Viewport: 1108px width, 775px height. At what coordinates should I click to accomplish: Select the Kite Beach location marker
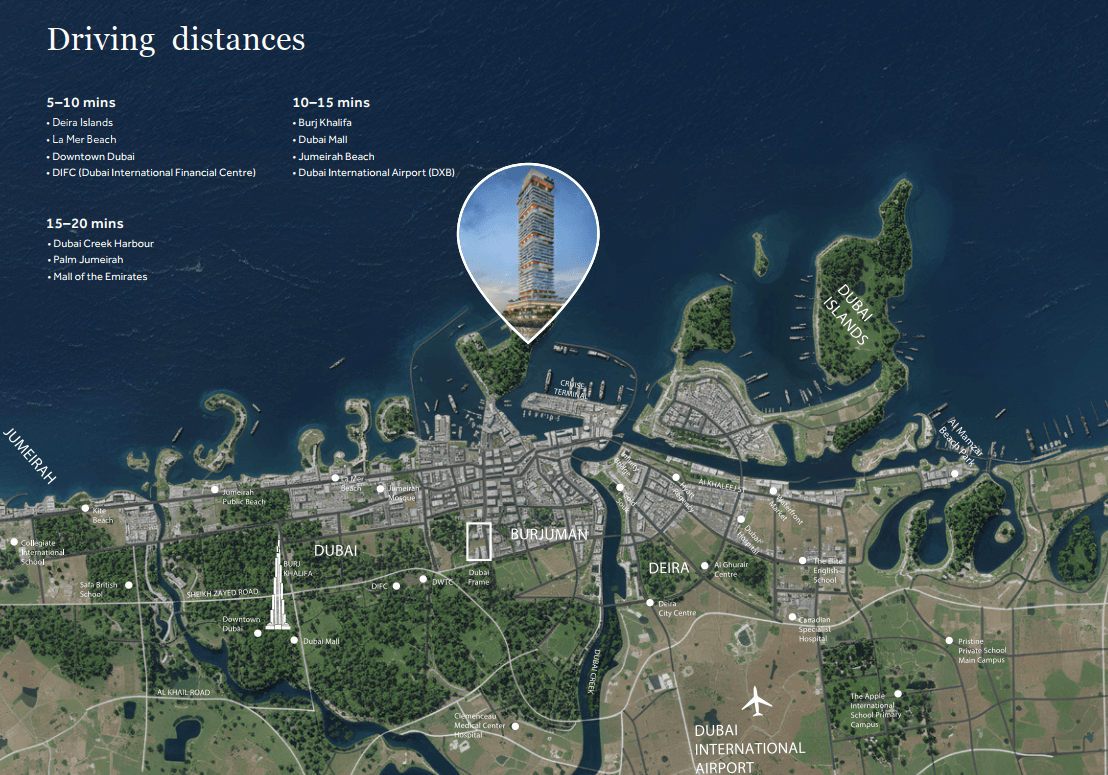tap(85, 508)
